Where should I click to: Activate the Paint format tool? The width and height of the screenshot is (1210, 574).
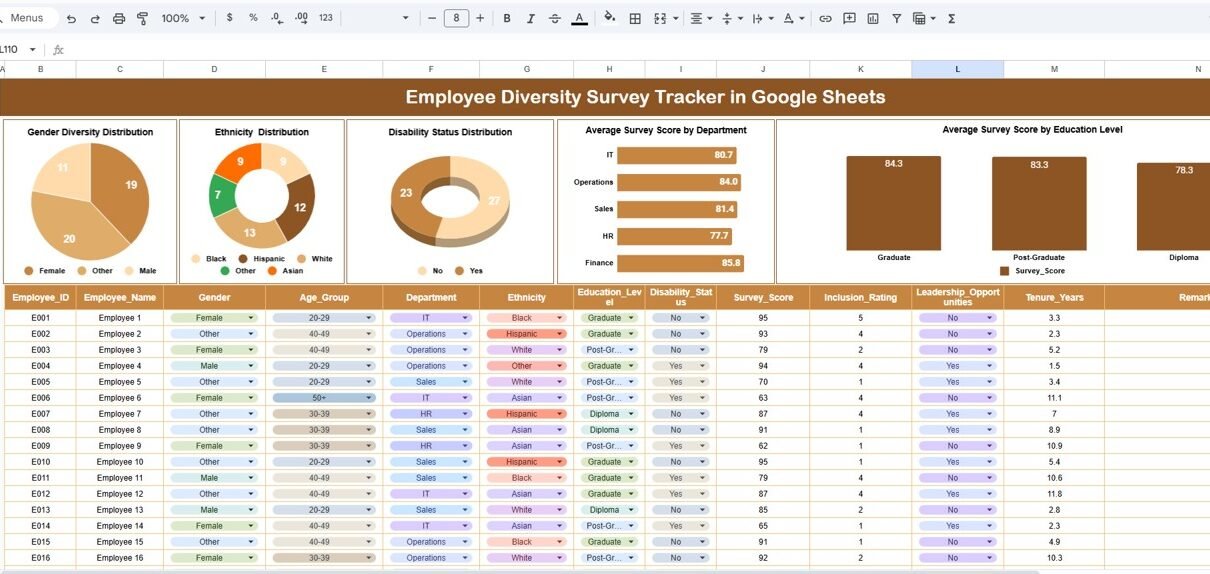(x=142, y=18)
